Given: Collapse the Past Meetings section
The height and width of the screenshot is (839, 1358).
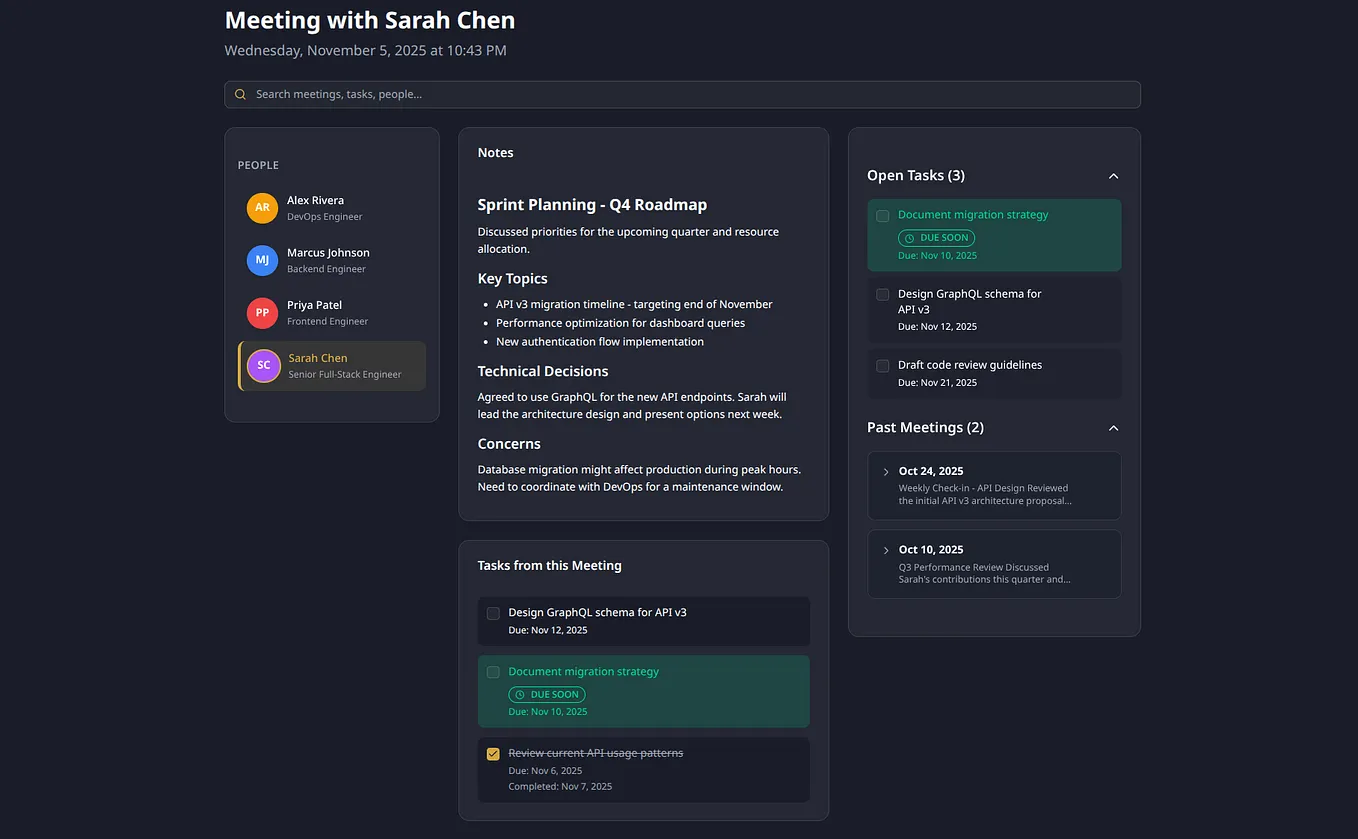Looking at the screenshot, I should (x=1114, y=428).
